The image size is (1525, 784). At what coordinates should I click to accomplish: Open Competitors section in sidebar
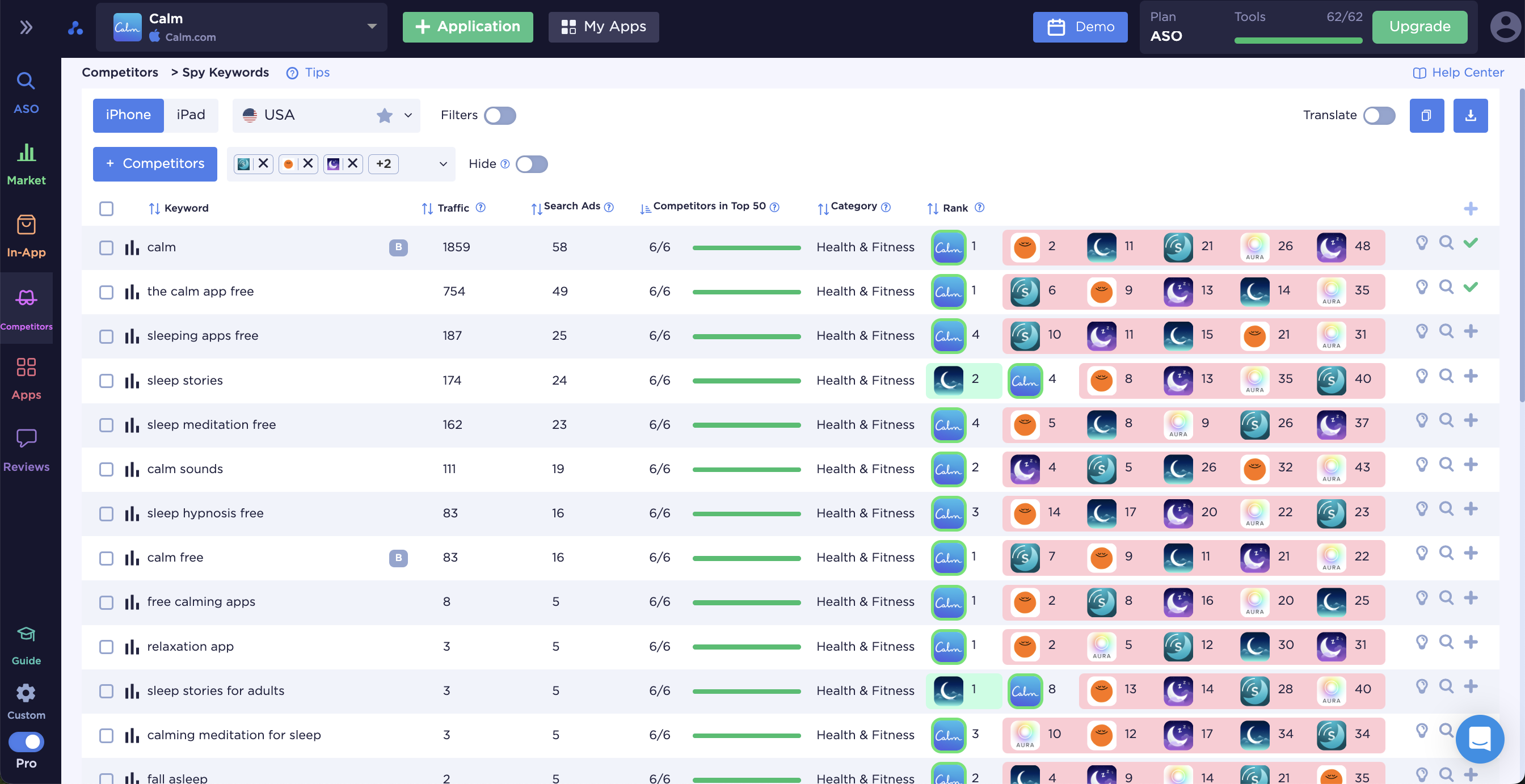pyautogui.click(x=26, y=309)
